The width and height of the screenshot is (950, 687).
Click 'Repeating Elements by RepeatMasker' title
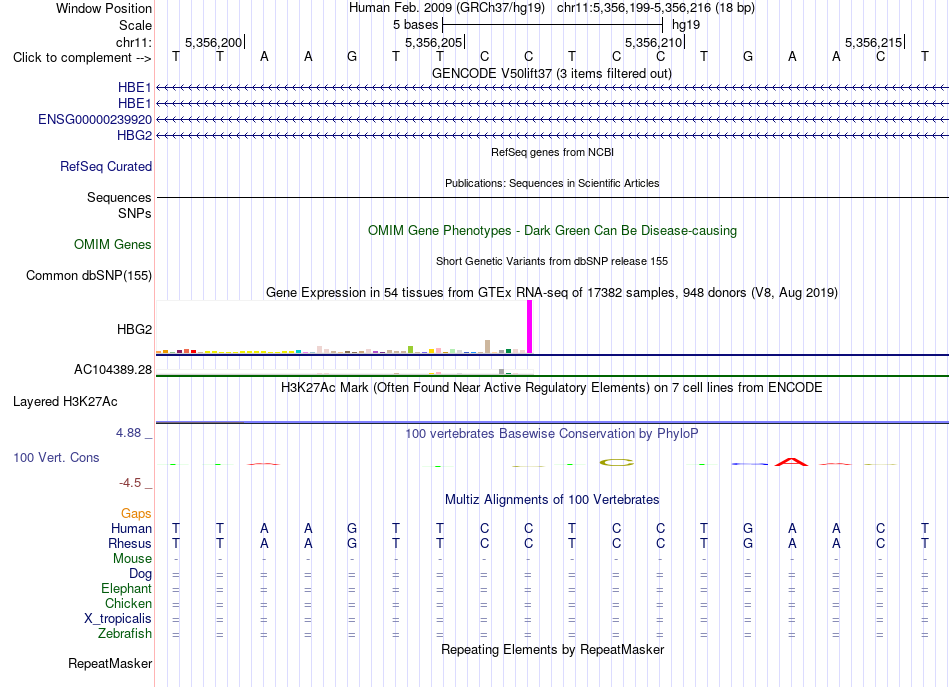553,649
